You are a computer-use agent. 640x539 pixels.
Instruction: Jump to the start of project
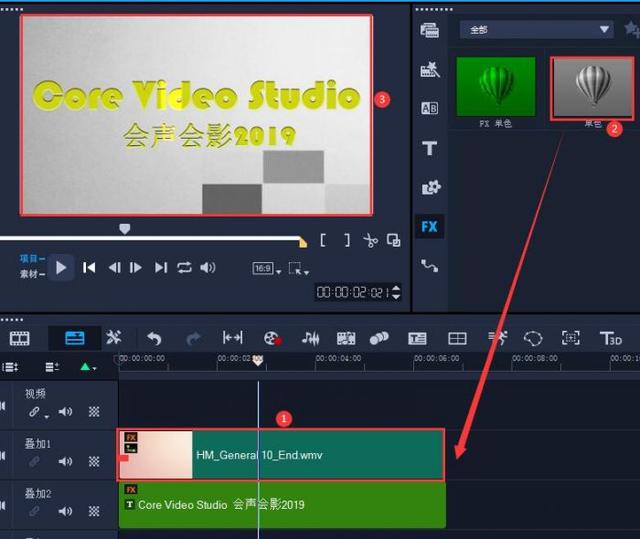point(89,268)
